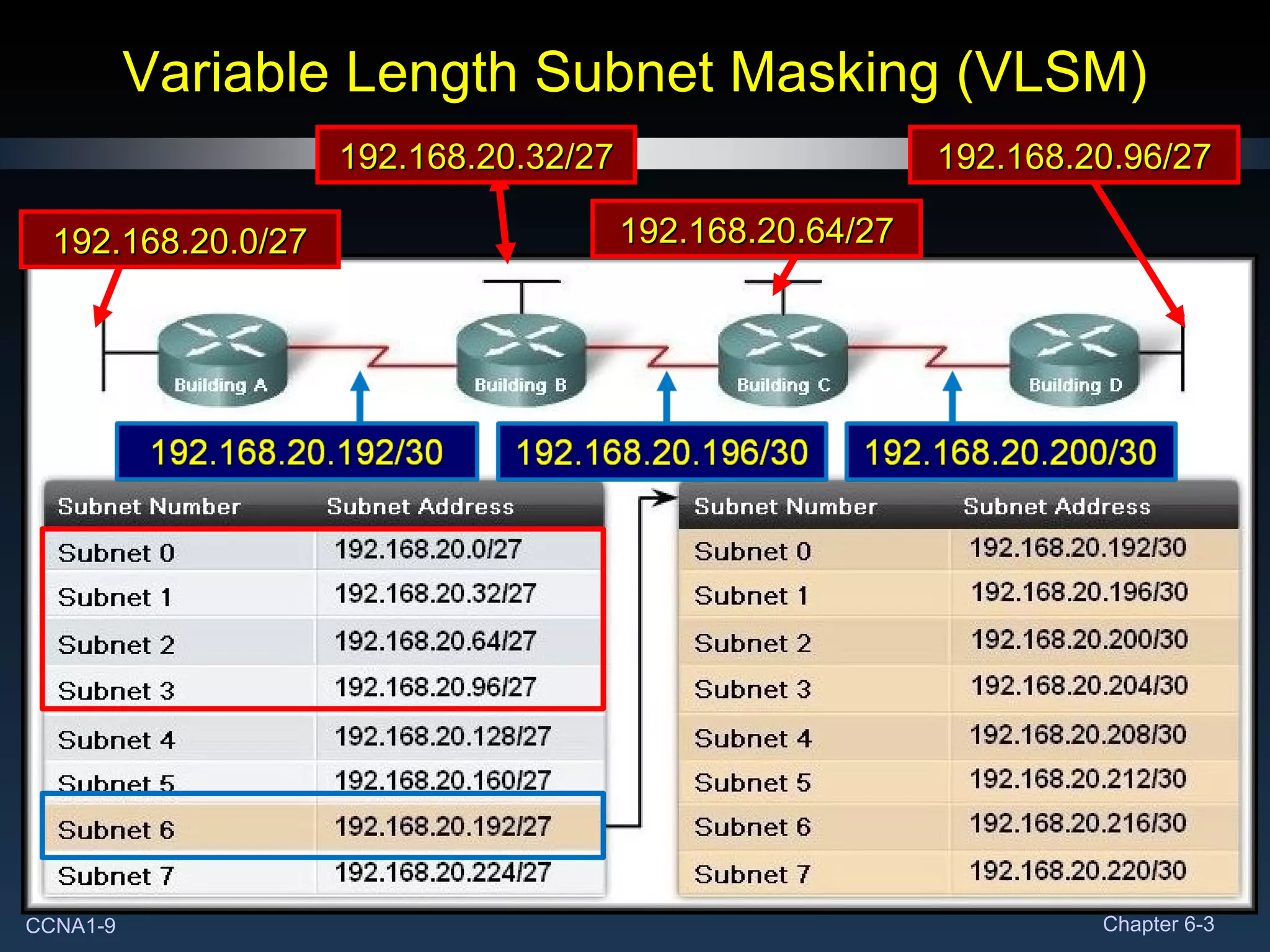Click cell 192.168.20.196/30 in right table
This screenshot has width=1270, height=952.
[x=1080, y=592]
